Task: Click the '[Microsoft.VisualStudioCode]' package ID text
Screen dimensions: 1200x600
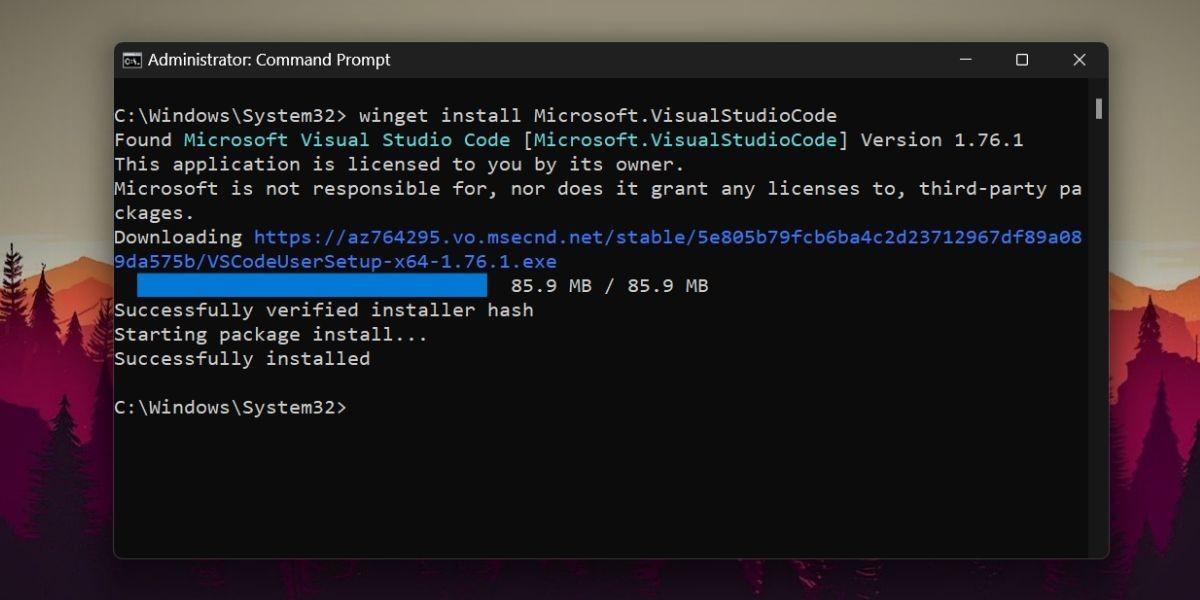Action: coord(685,140)
